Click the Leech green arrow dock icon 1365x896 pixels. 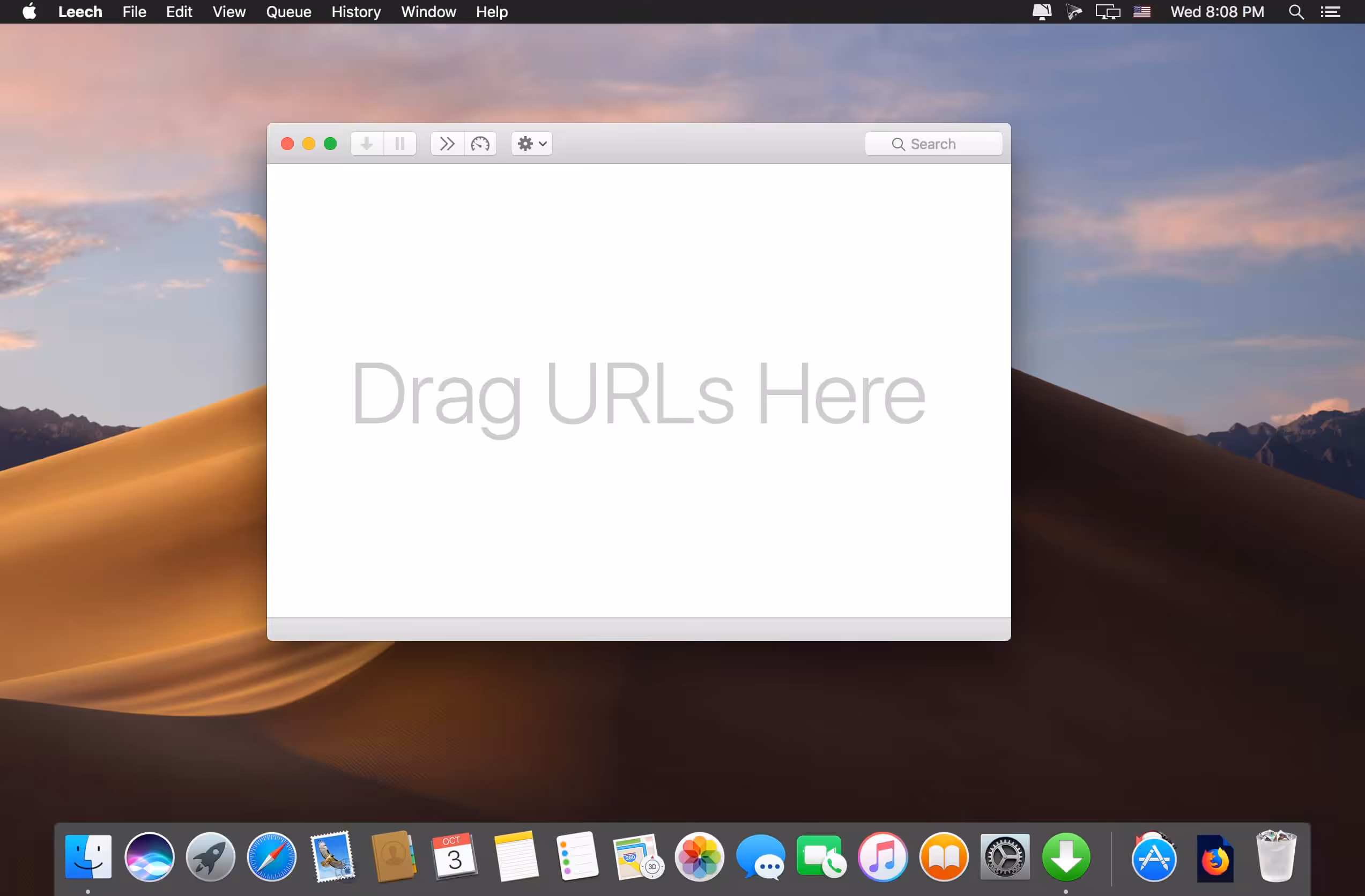[1066, 857]
